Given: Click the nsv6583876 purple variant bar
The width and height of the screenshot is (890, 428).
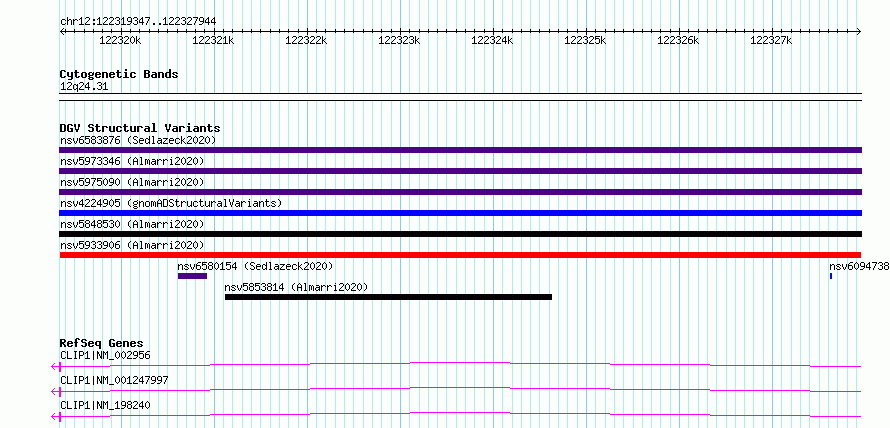Looking at the screenshot, I should click(460, 150).
